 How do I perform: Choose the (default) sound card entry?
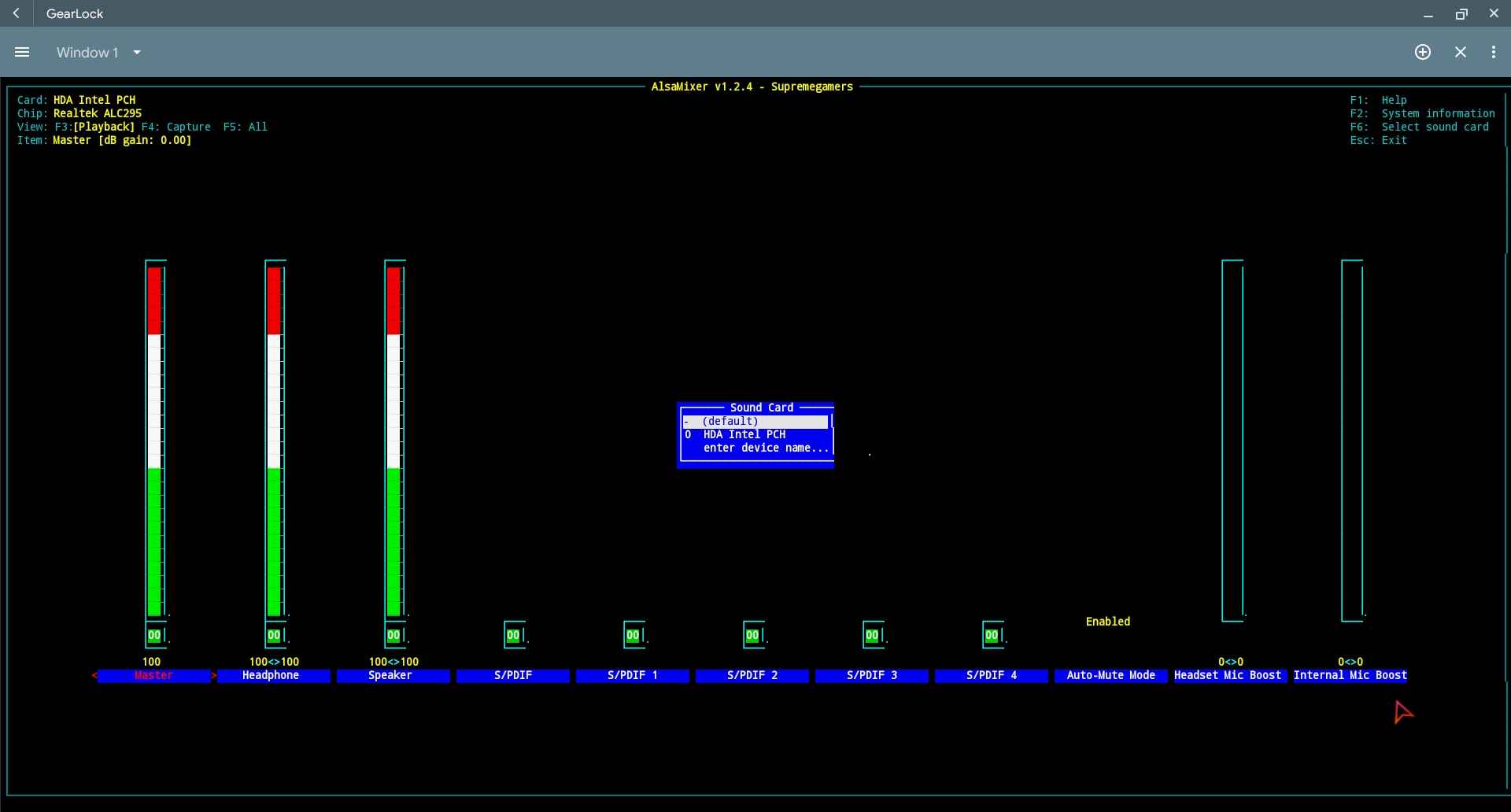click(730, 421)
